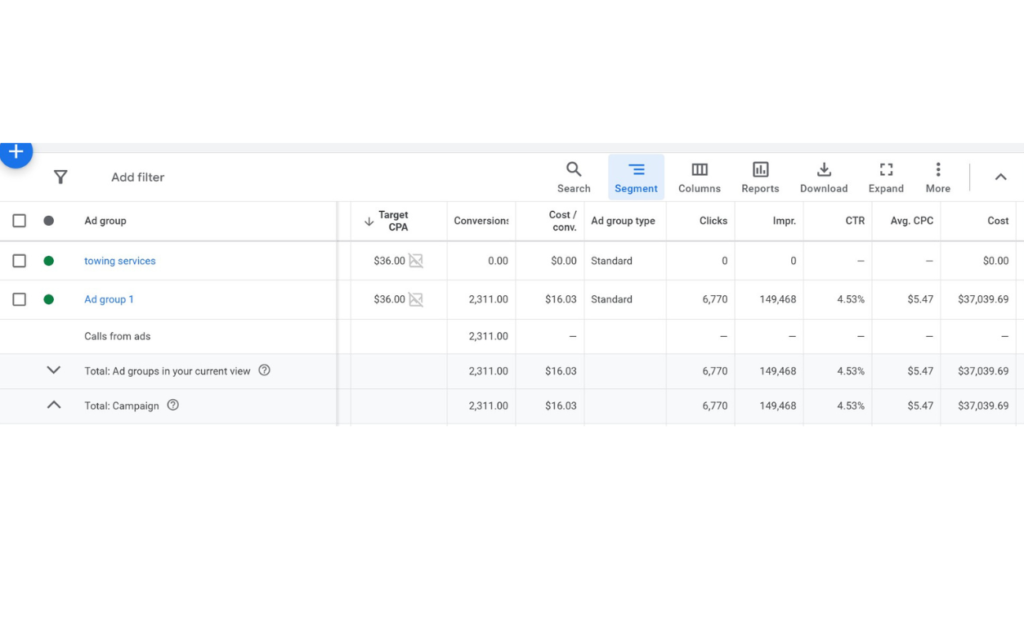Expand the table to full screen

886,177
